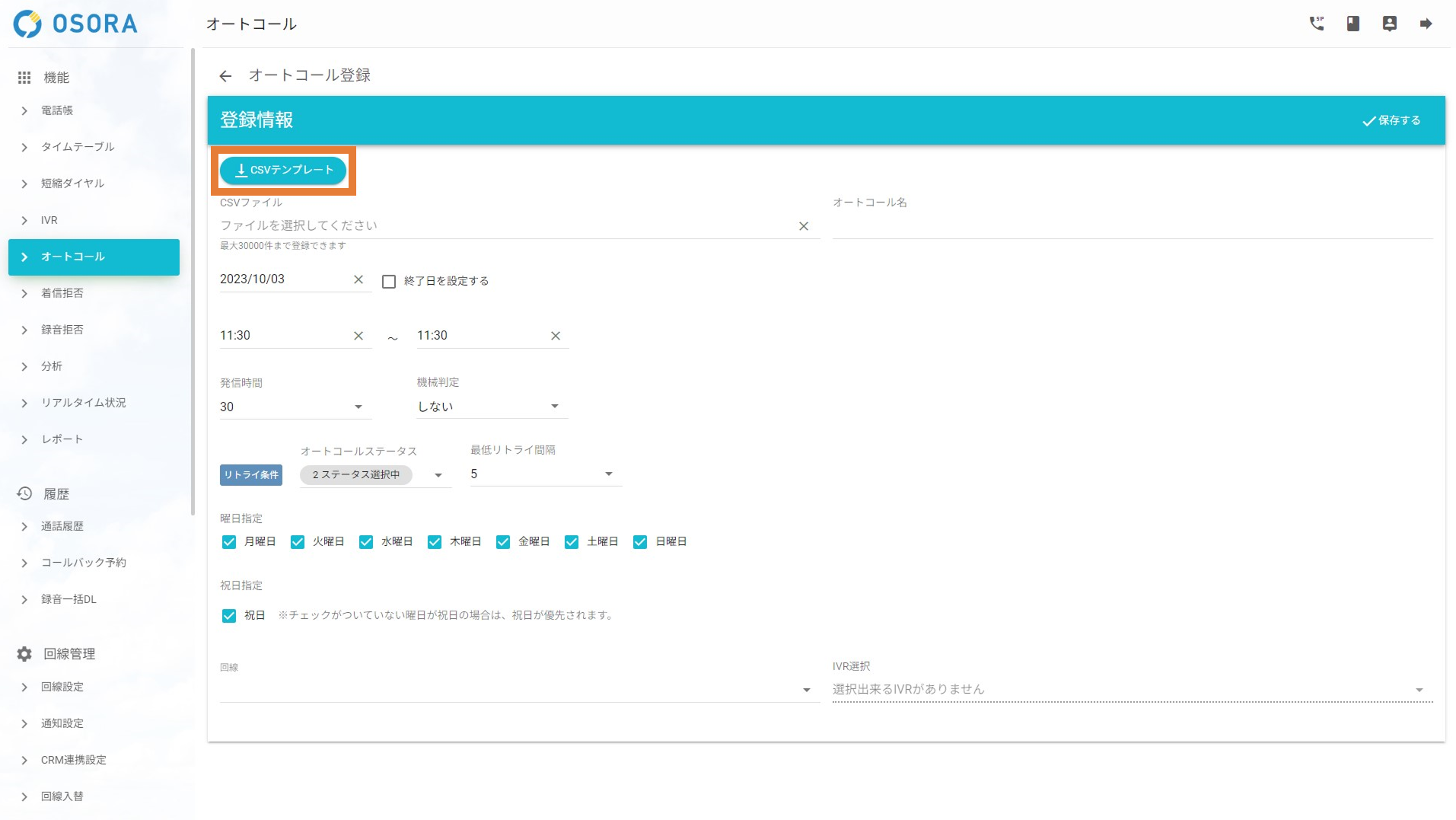Enable the 終了日を設定する checkbox
The height and width of the screenshot is (820, 1456).
coord(389,282)
